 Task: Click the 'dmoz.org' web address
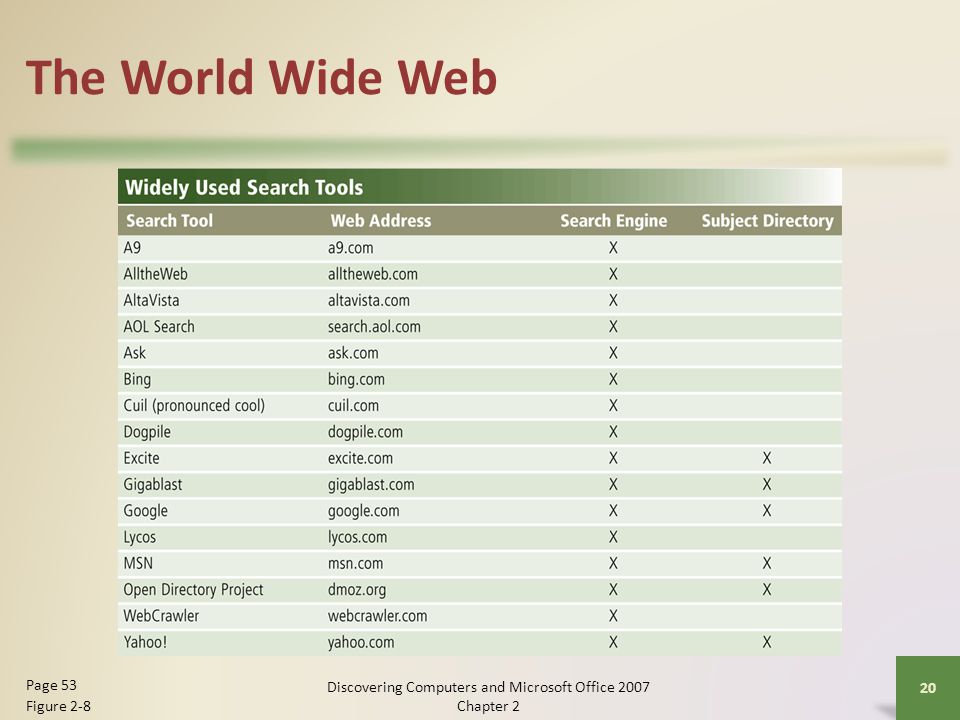coord(356,590)
